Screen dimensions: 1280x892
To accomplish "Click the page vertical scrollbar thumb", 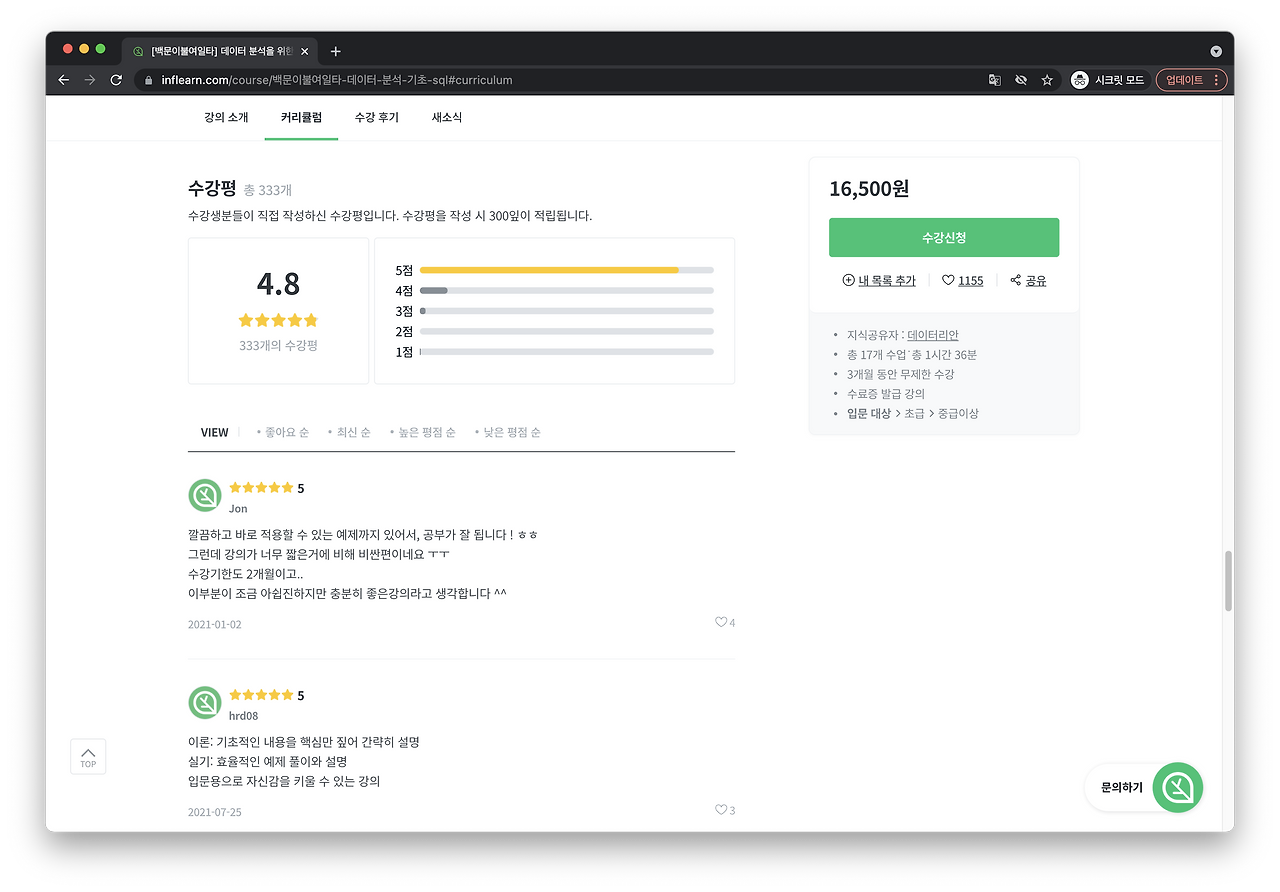I will pyautogui.click(x=1228, y=580).
